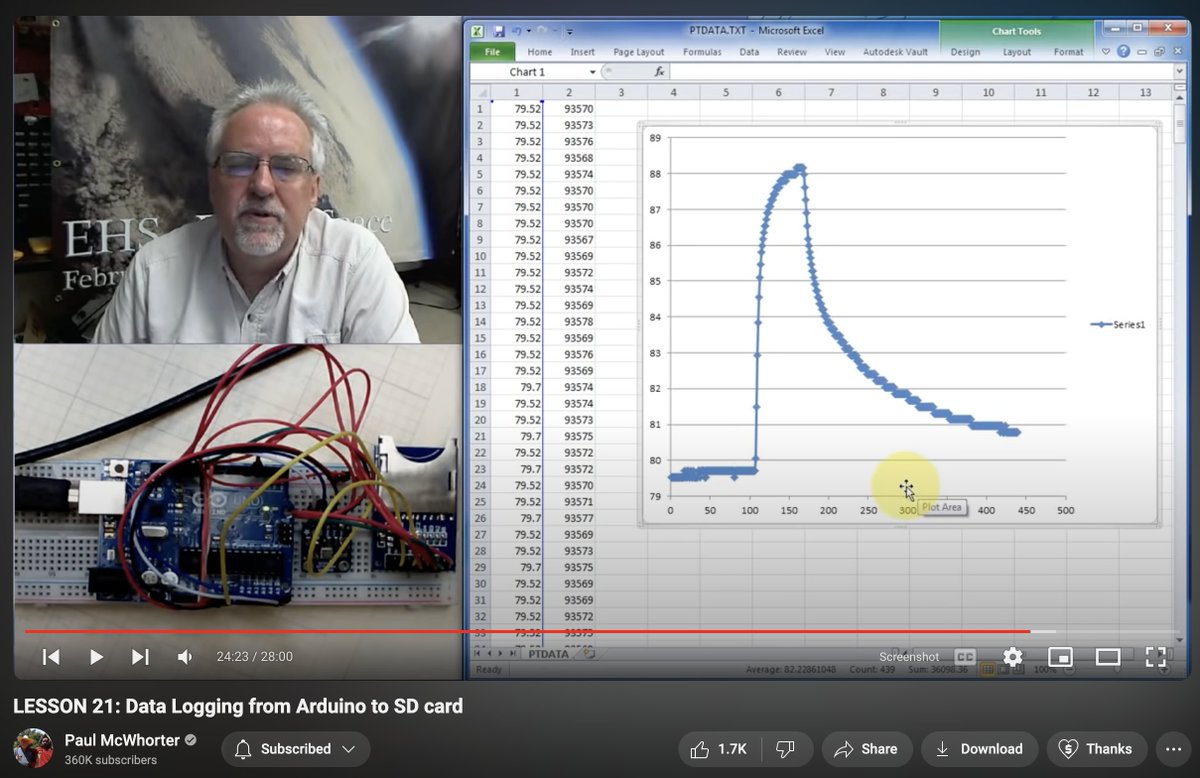Open the Autodesk Vault tab in Excel
1200x778 pixels.
pyautogui.click(x=895, y=52)
